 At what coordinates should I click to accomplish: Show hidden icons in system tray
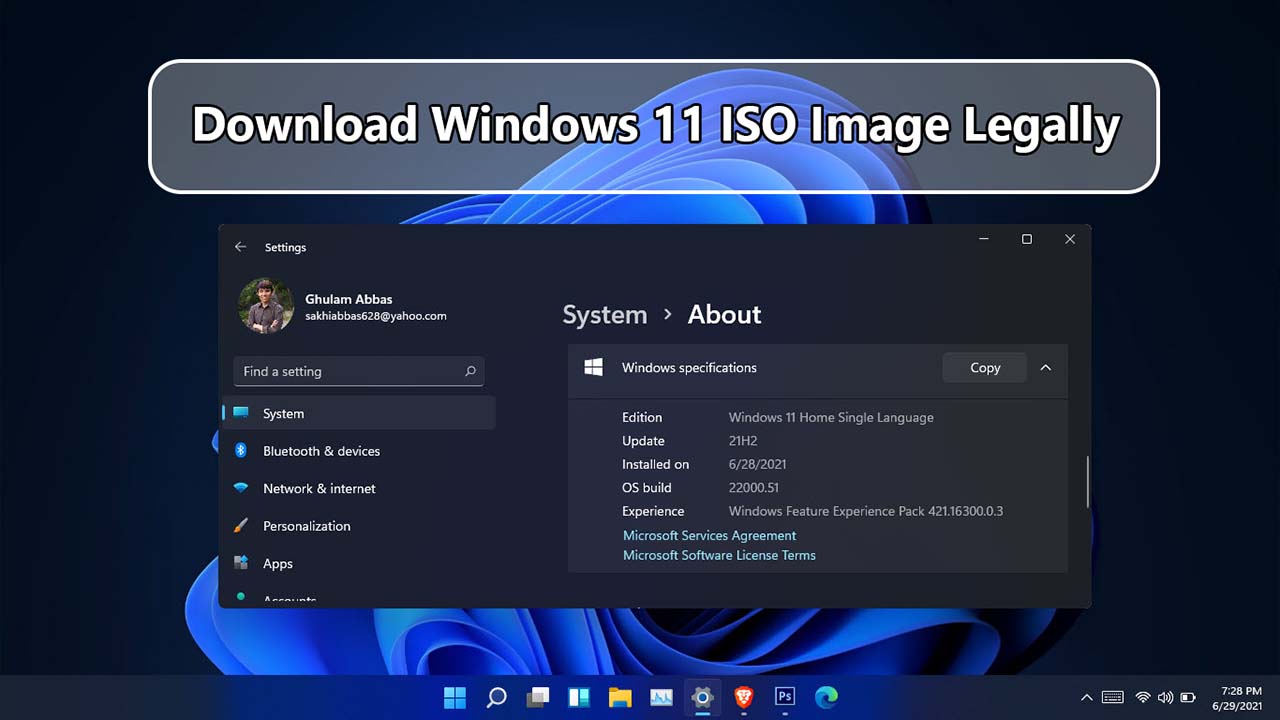pos(1087,697)
